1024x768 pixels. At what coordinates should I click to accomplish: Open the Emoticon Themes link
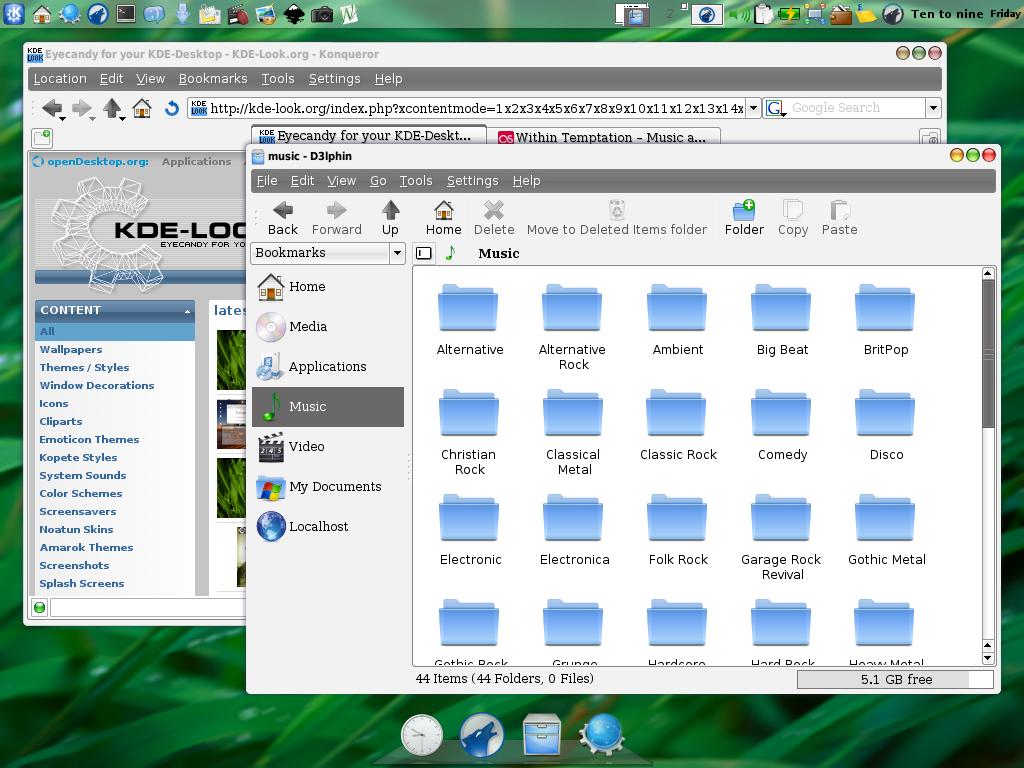(x=89, y=440)
